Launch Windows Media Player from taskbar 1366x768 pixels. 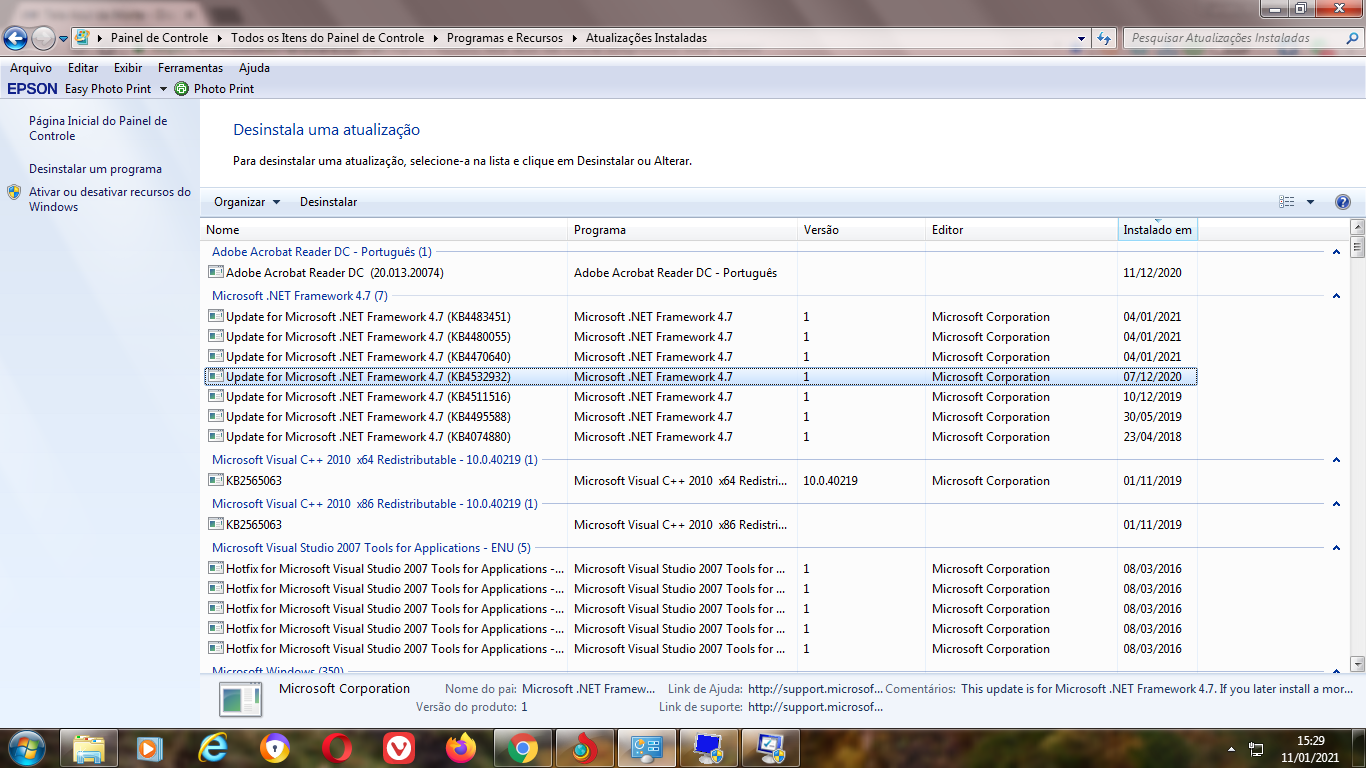(x=150, y=748)
